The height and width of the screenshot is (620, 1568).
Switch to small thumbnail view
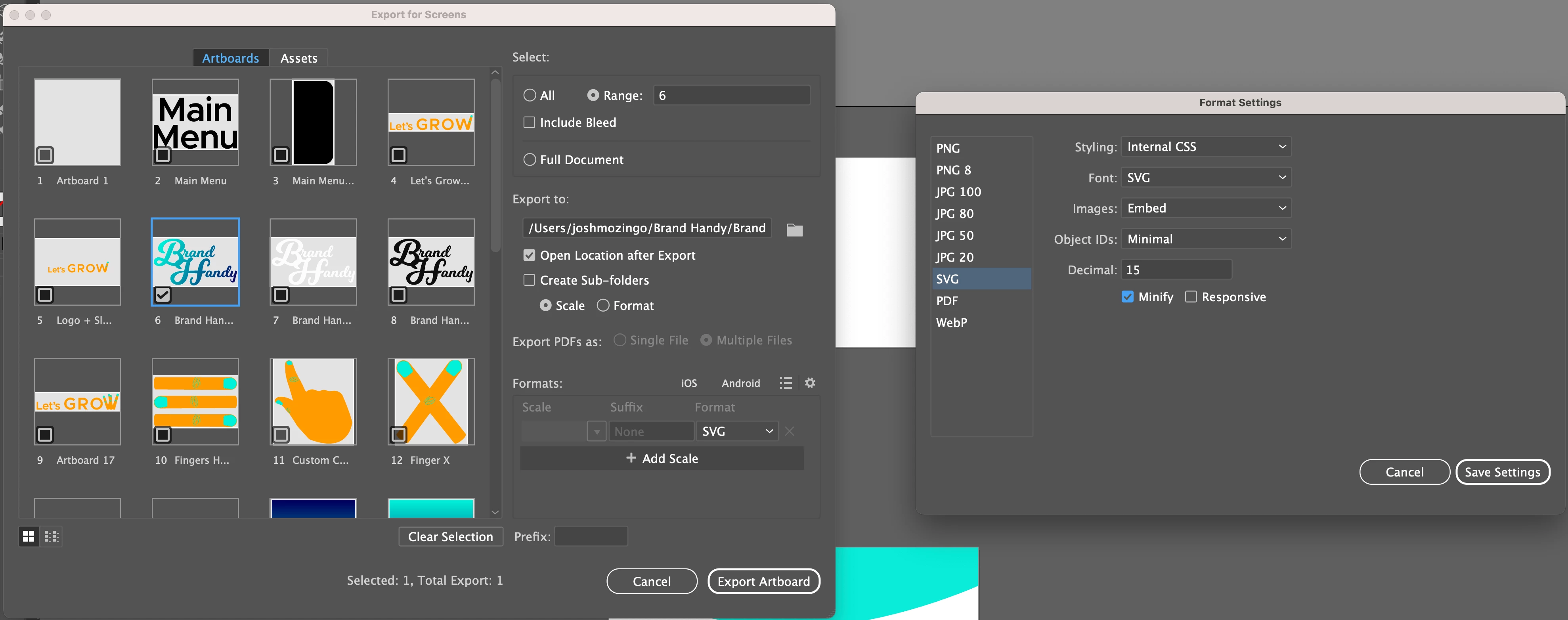point(52,536)
